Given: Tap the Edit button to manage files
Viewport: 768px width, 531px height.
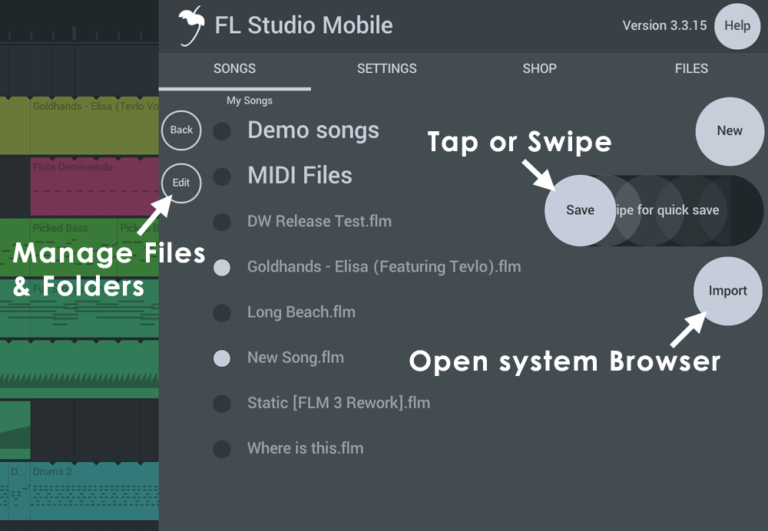Looking at the screenshot, I should 181,183.
